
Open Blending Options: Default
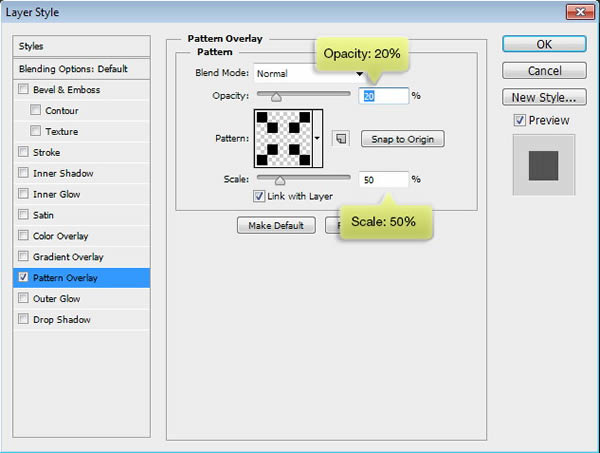pos(82,69)
